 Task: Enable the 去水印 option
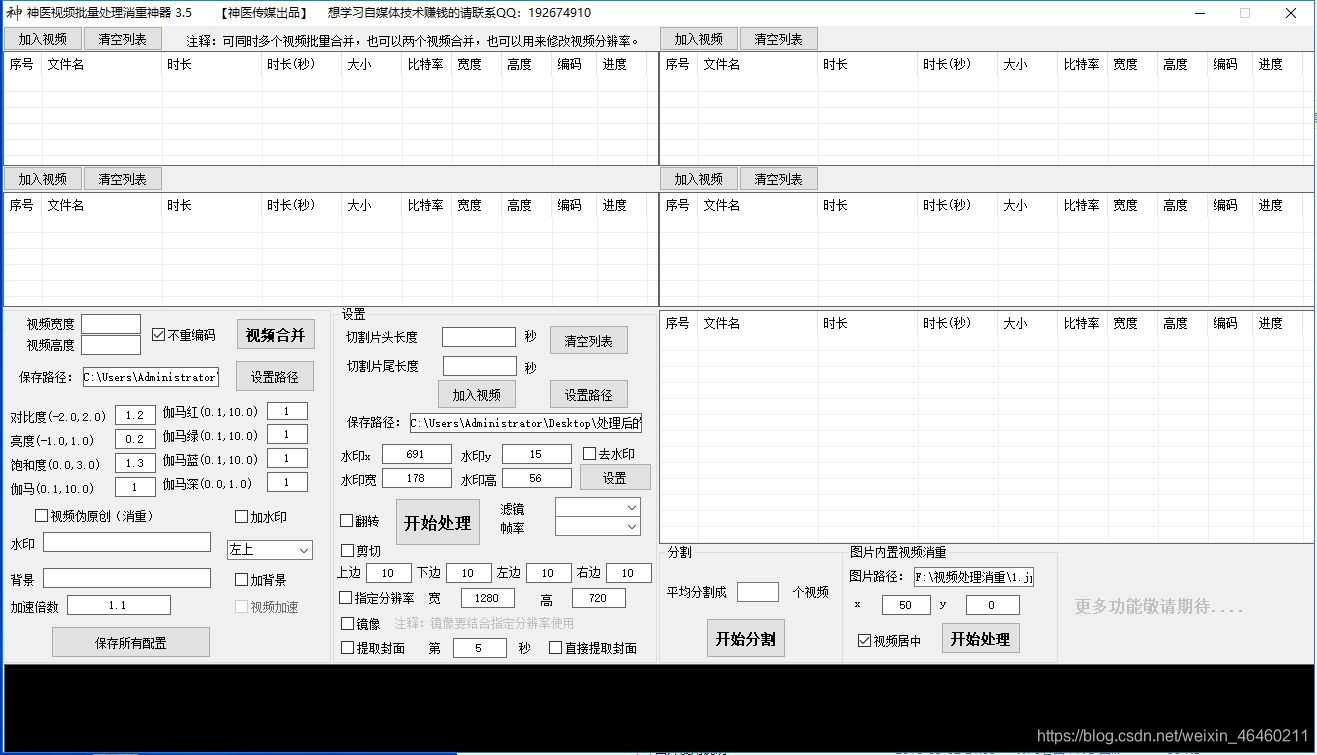tap(589, 453)
